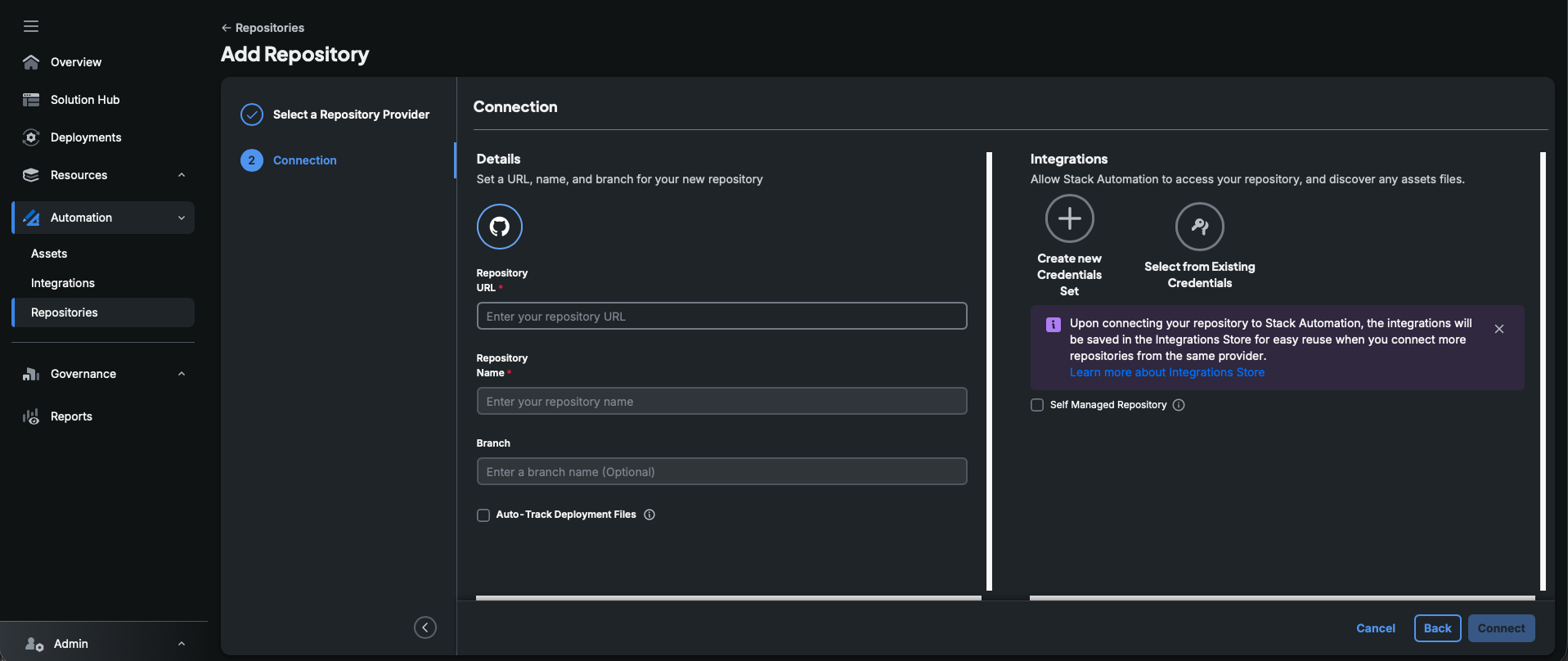The image size is (1568, 661).
Task: Enable Auto-Track Deployment Files checkbox
Action: tap(483, 515)
